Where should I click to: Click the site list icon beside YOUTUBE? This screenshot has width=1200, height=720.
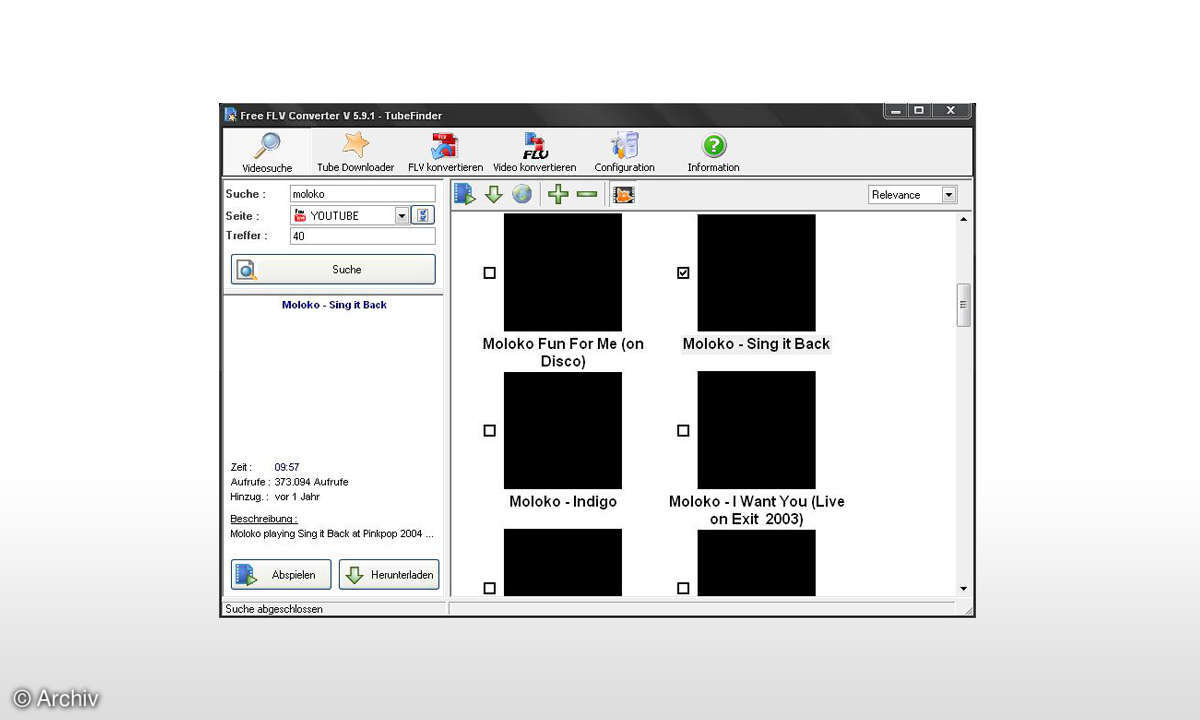[x=423, y=215]
